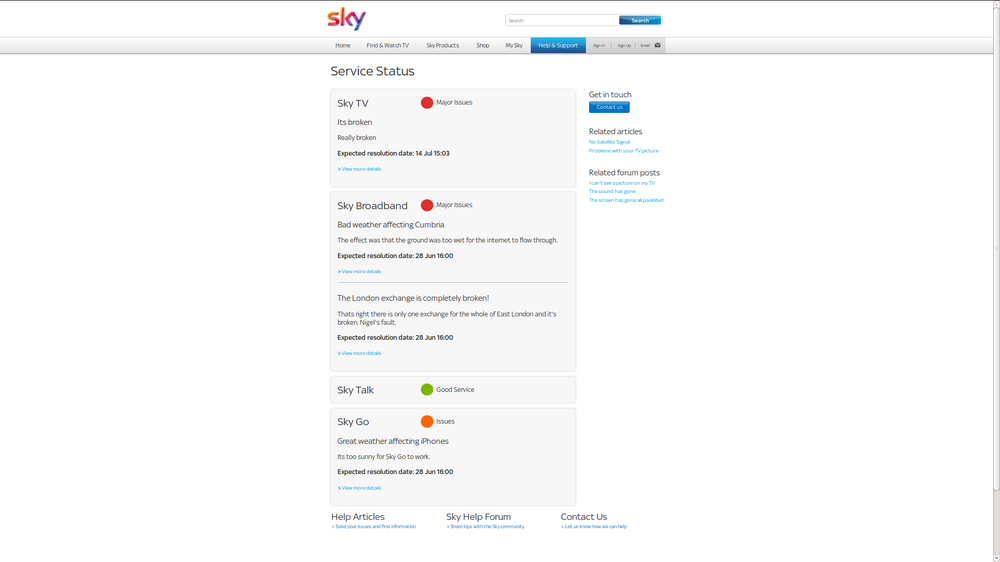The height and width of the screenshot is (562, 1000).
Task: Open Find & Watch TV menu
Action: 388,45
